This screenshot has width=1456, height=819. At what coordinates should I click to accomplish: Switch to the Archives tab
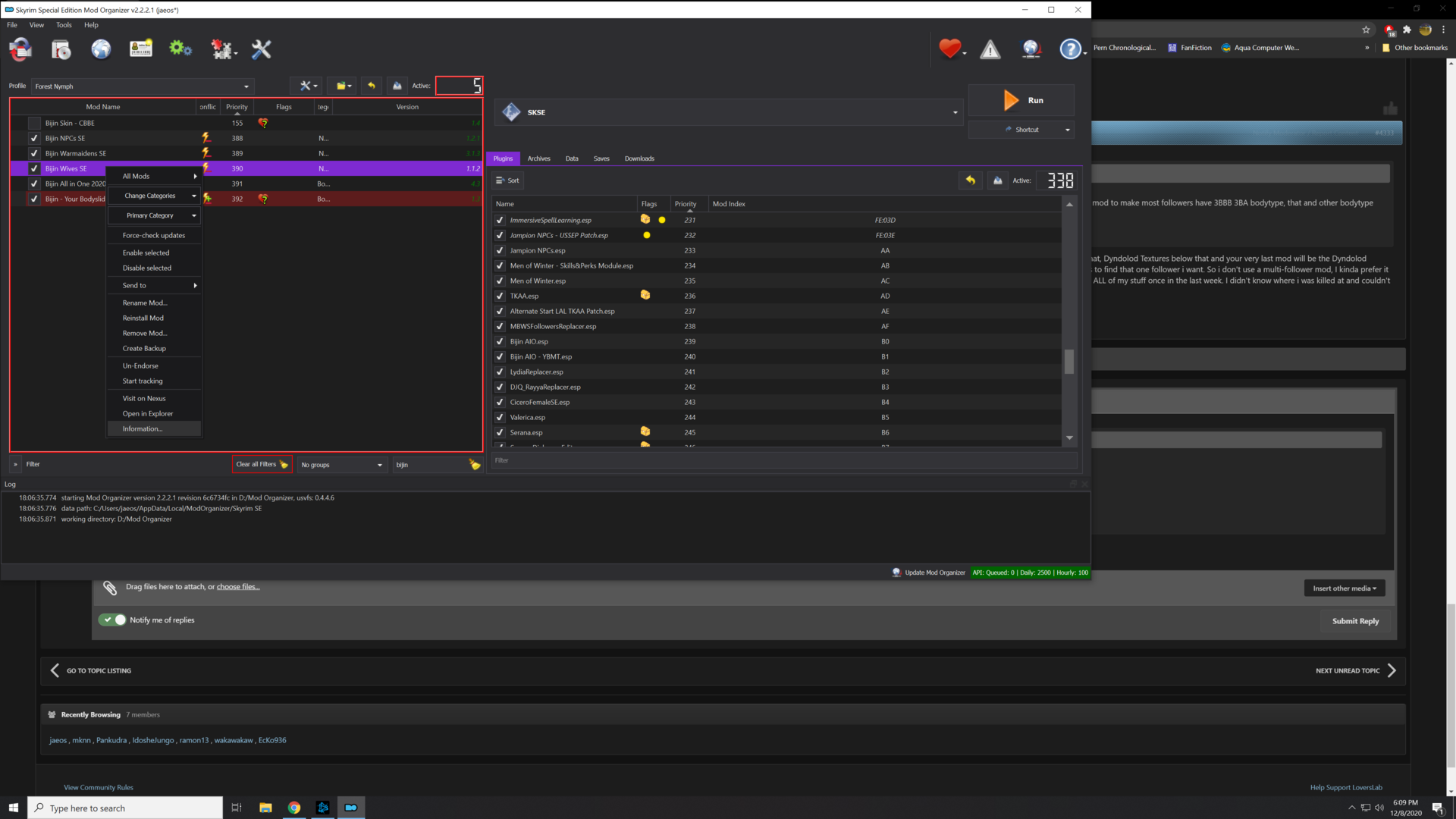point(538,158)
